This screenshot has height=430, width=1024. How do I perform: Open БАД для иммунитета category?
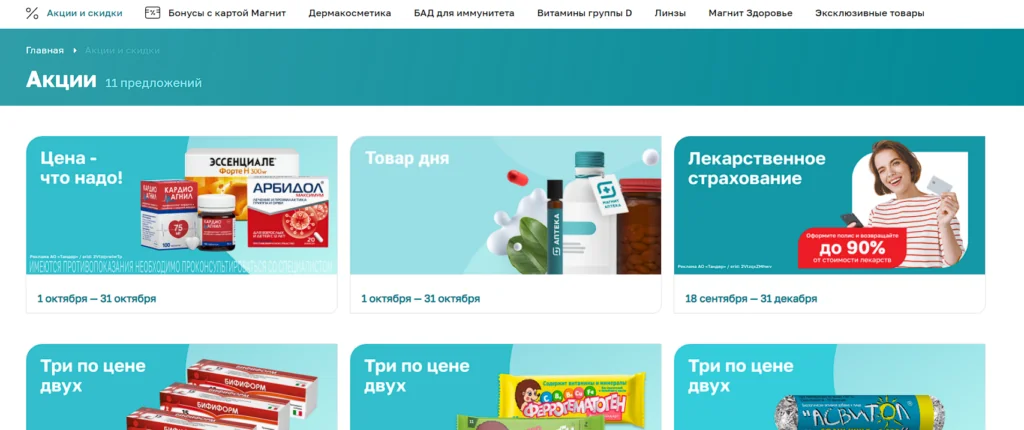coord(464,13)
